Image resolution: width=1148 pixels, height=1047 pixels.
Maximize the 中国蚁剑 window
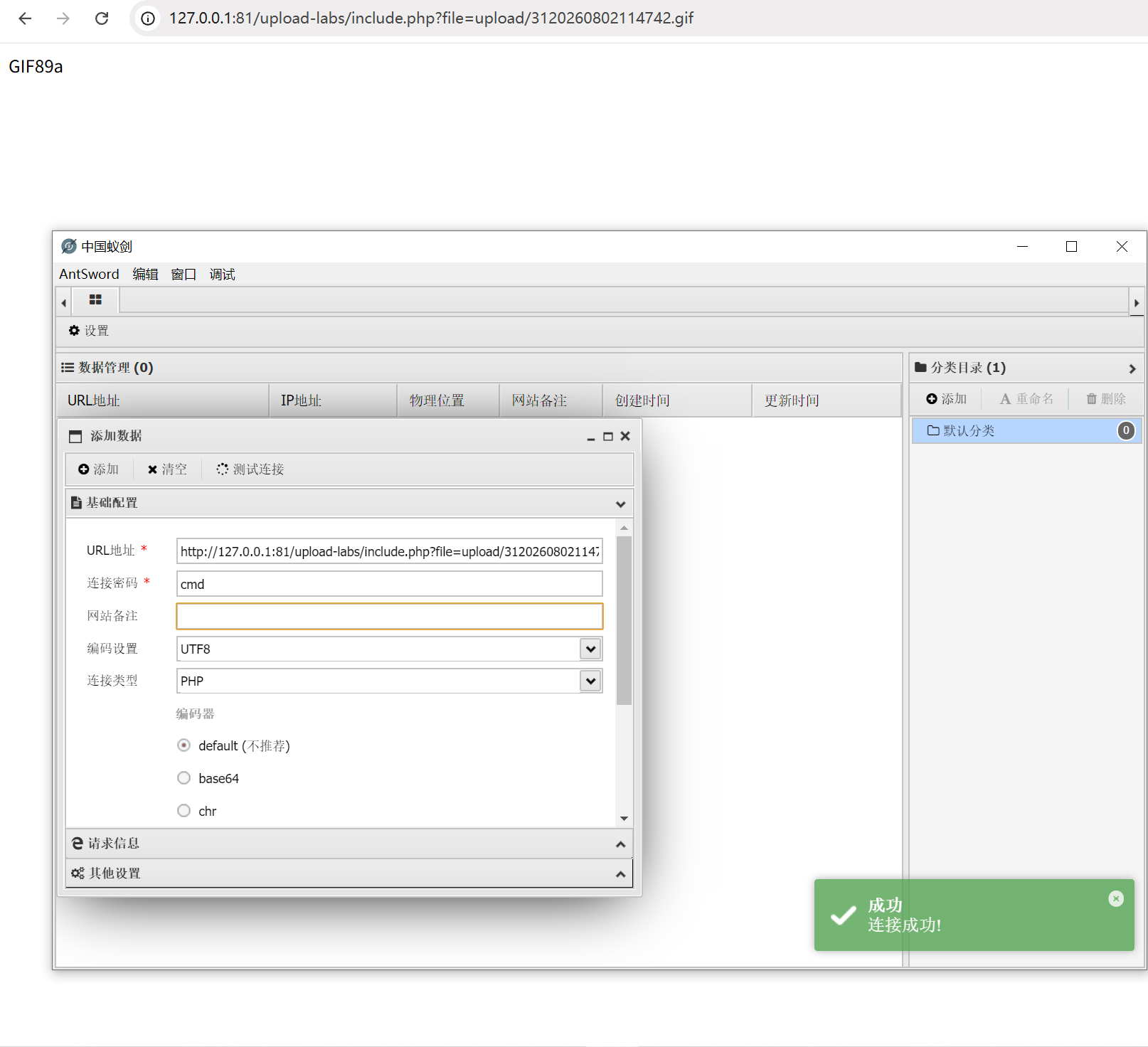click(1071, 246)
